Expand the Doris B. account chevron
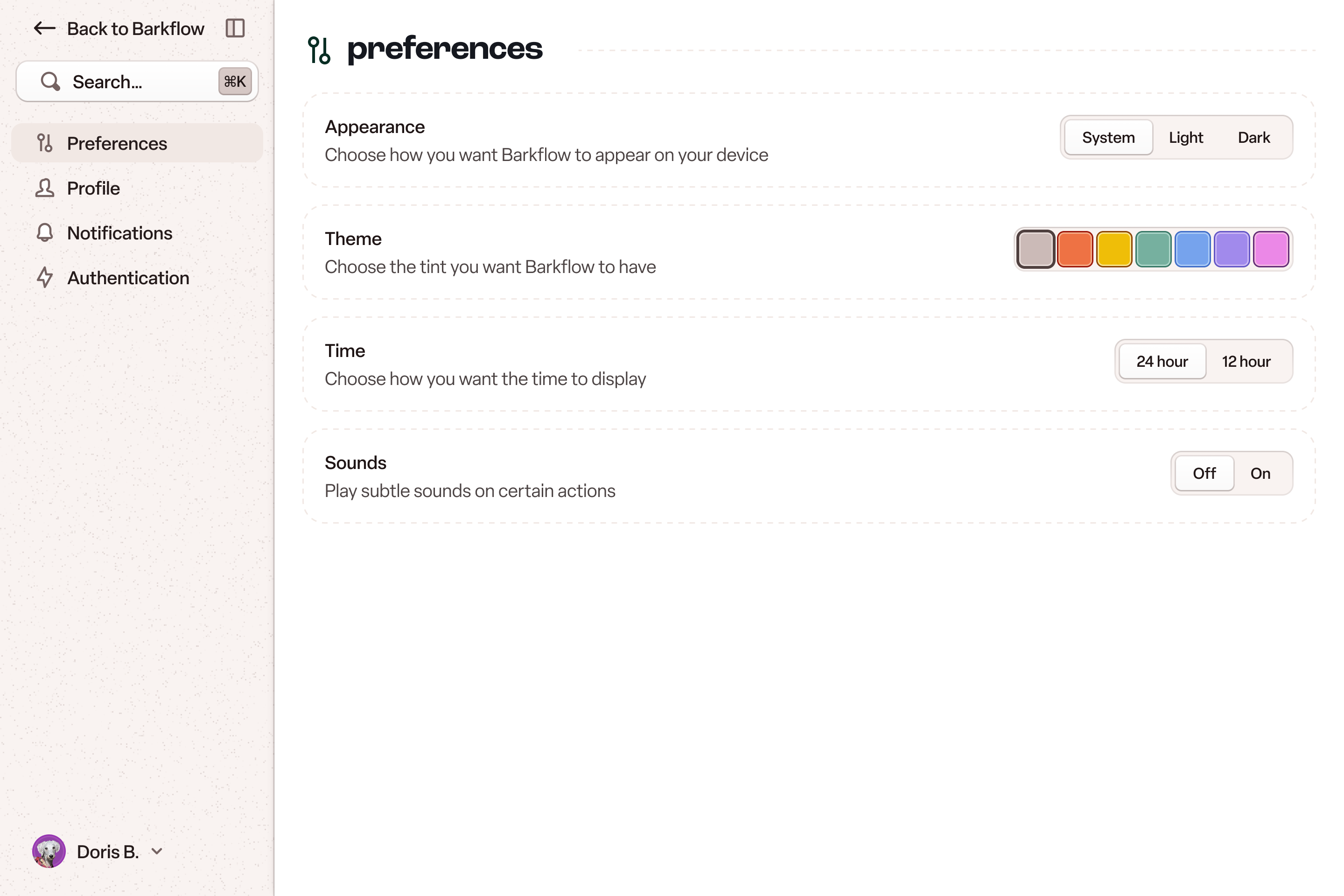 coord(157,851)
